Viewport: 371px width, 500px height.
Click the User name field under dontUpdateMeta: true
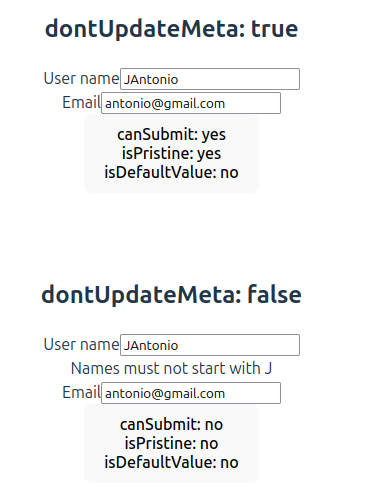click(210, 79)
